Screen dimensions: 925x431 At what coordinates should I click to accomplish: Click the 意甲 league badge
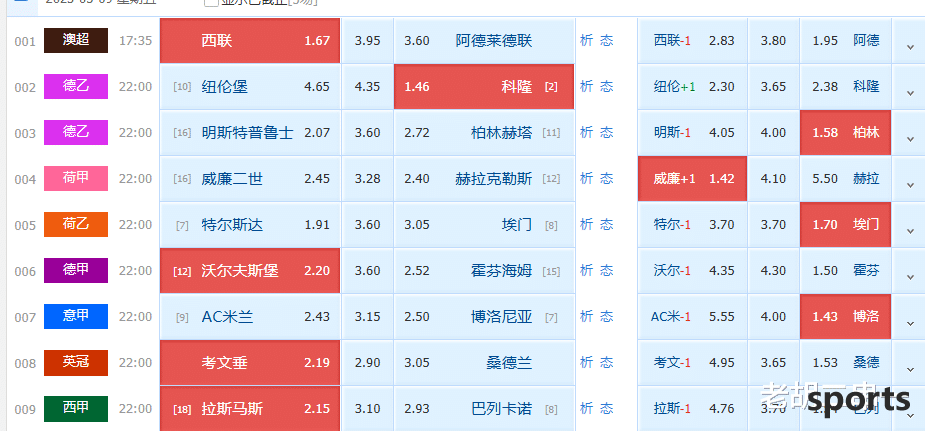click(76, 317)
